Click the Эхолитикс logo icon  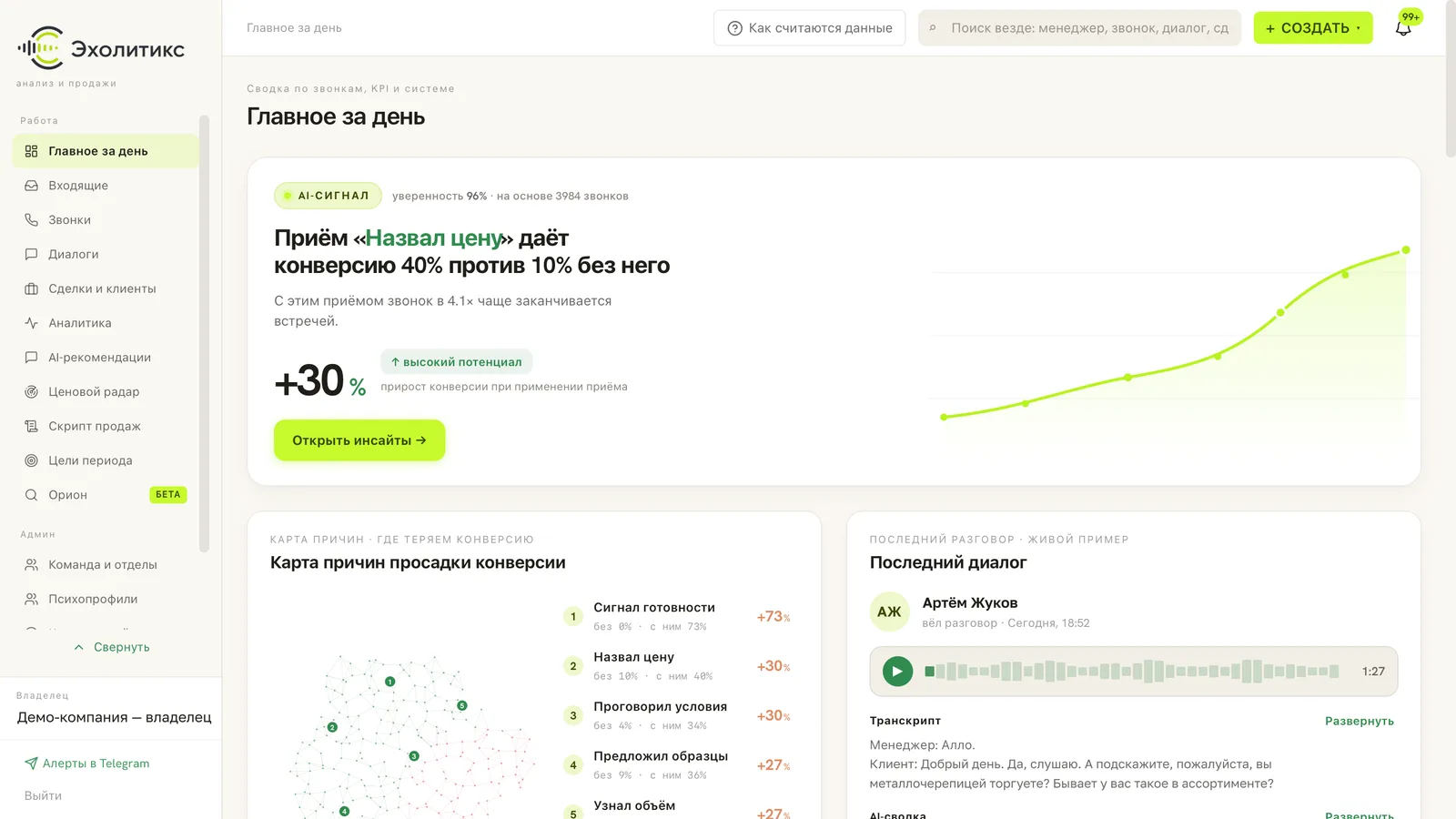pyautogui.click(x=40, y=48)
